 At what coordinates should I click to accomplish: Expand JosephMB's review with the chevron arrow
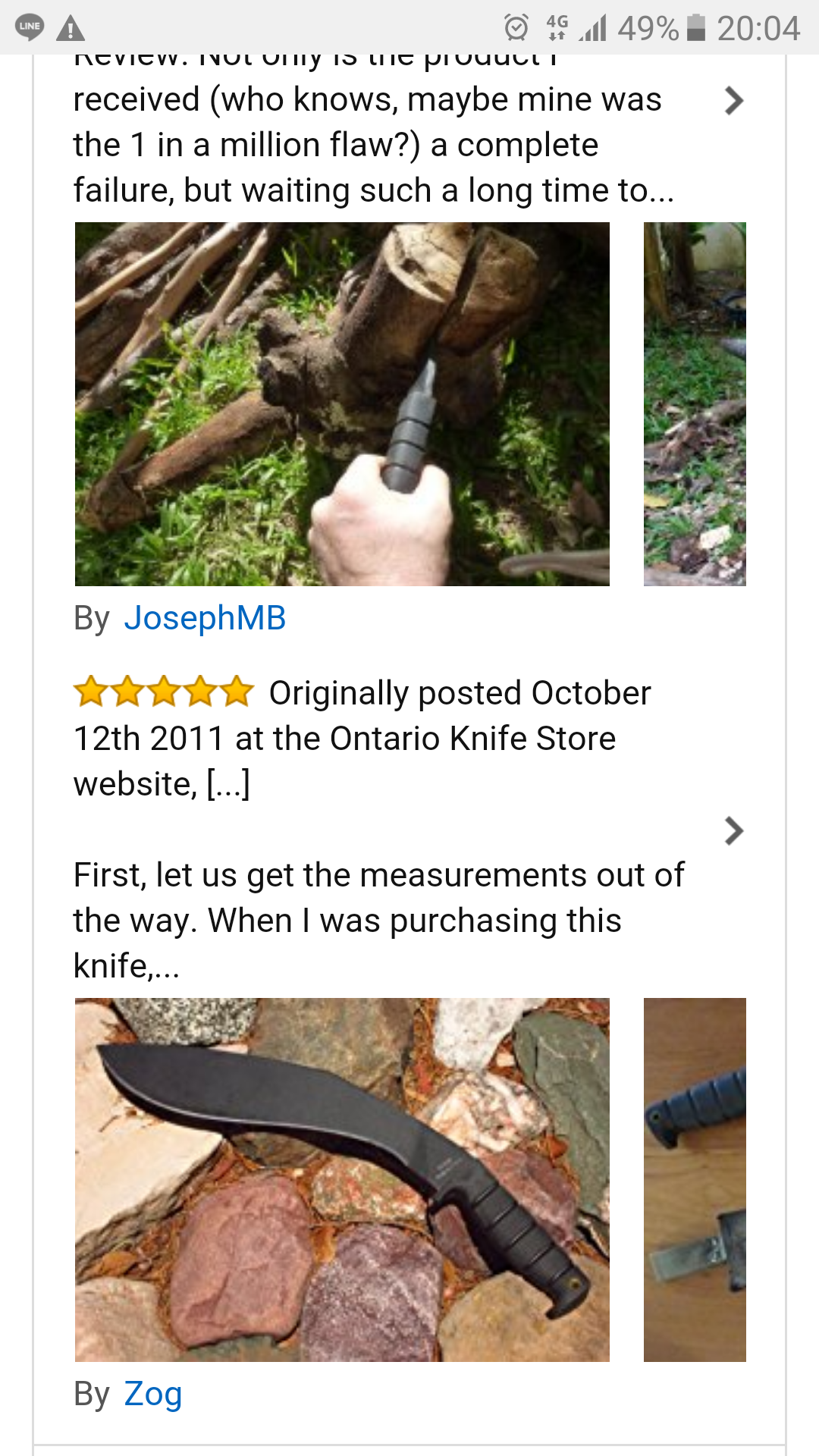coord(733,101)
